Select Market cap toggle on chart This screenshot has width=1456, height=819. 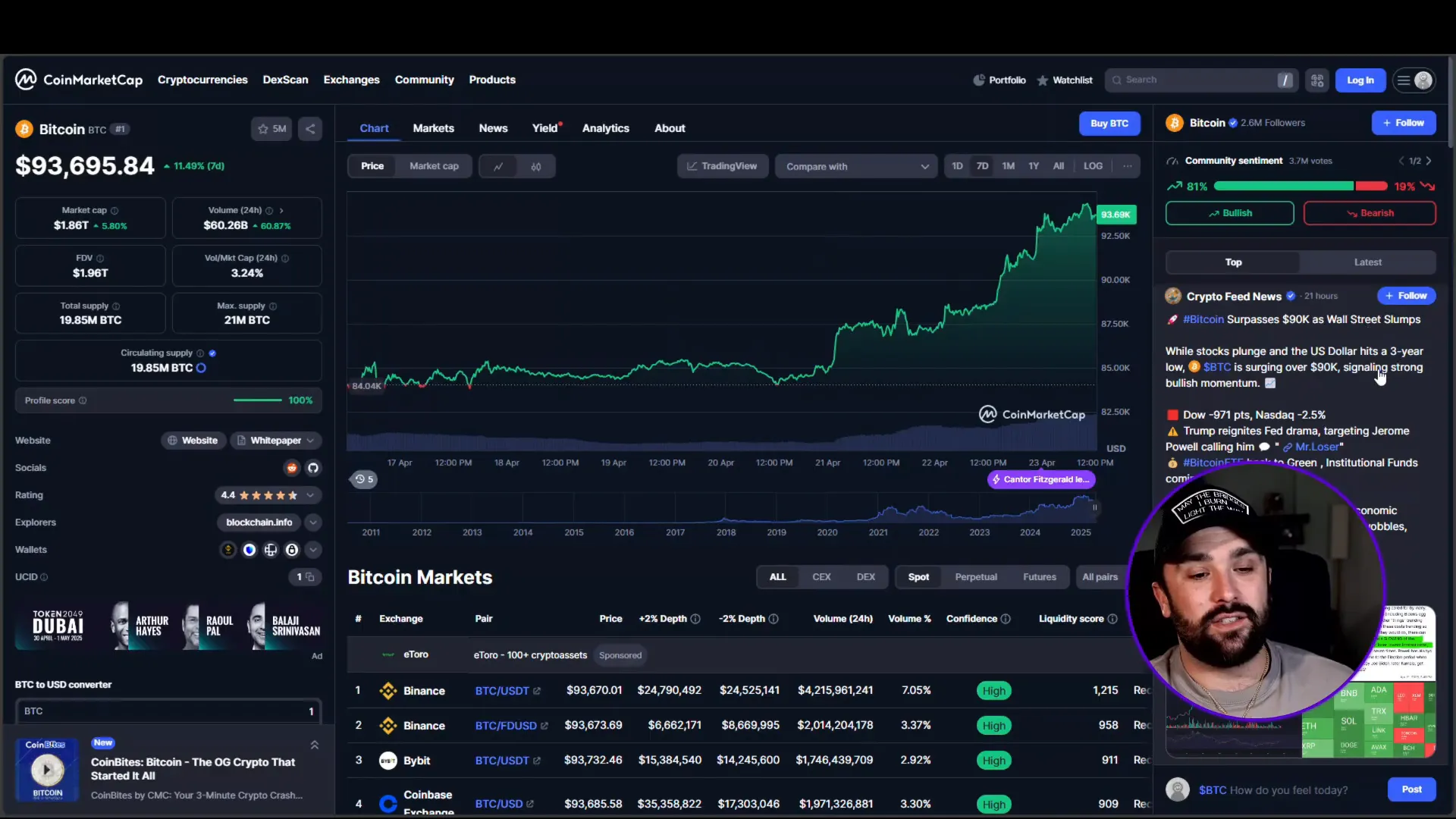click(x=434, y=166)
